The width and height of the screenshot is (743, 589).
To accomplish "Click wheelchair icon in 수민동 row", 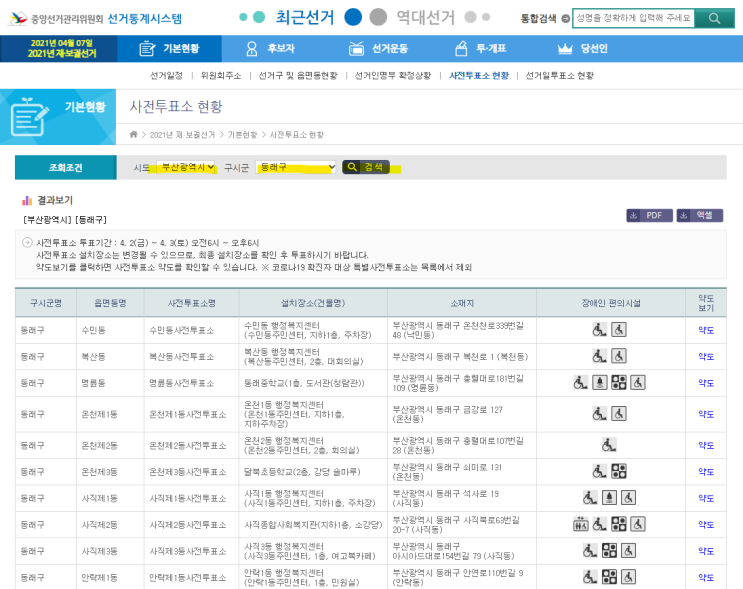I will pos(599,329).
